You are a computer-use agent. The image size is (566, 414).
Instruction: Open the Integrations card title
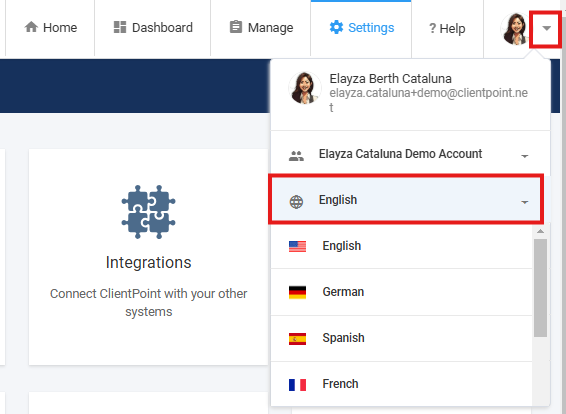pos(148,262)
